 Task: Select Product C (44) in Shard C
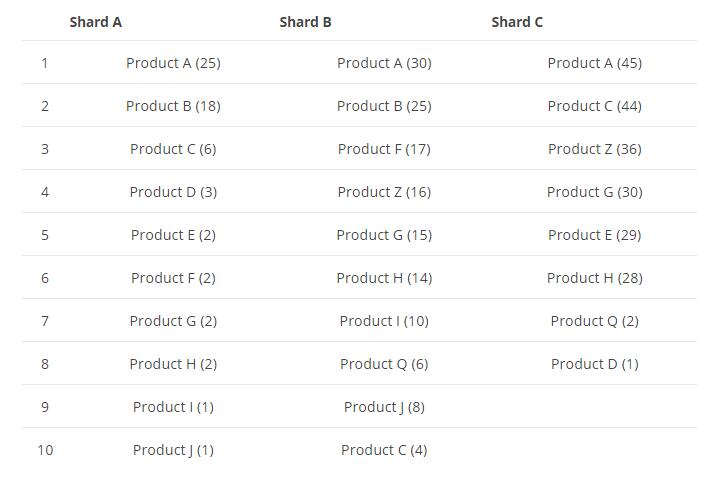594,106
